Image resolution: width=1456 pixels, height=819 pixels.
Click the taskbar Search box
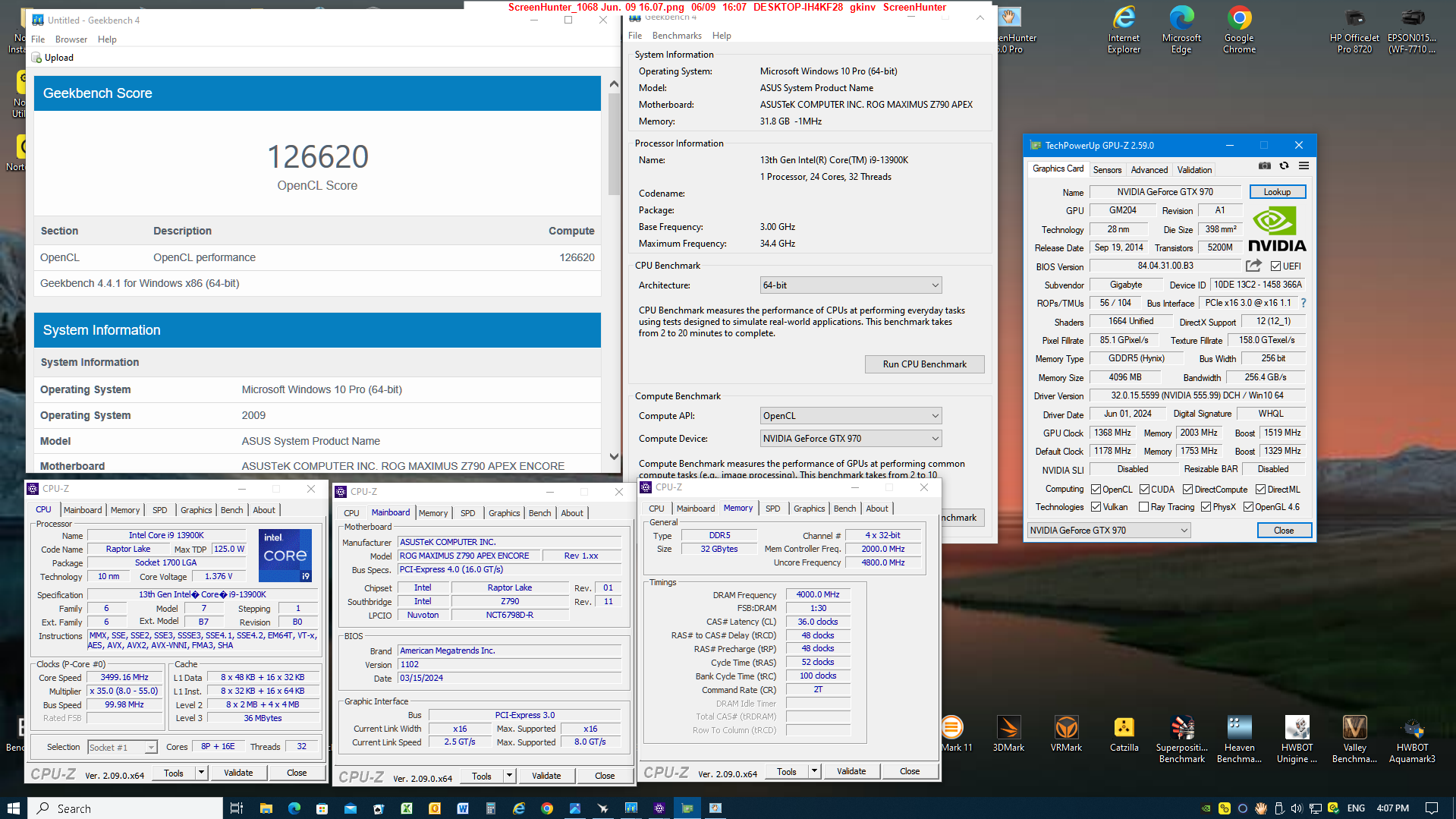click(x=125, y=808)
